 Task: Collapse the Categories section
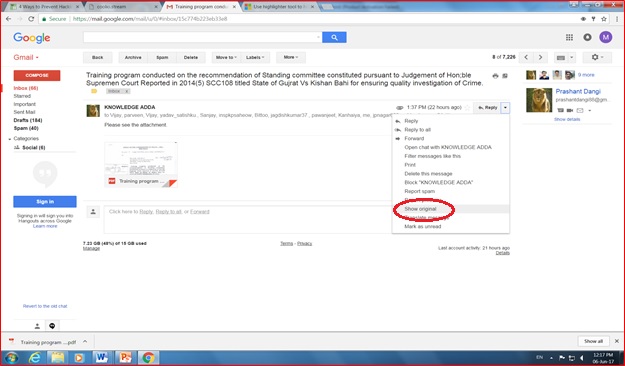point(10,139)
